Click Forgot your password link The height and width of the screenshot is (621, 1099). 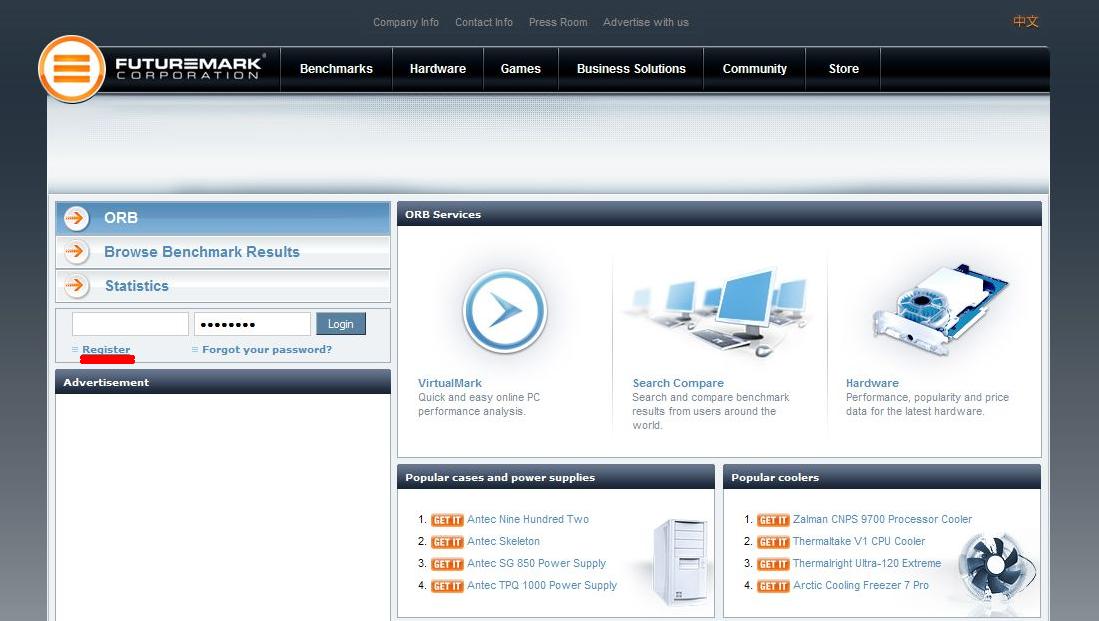(x=267, y=350)
